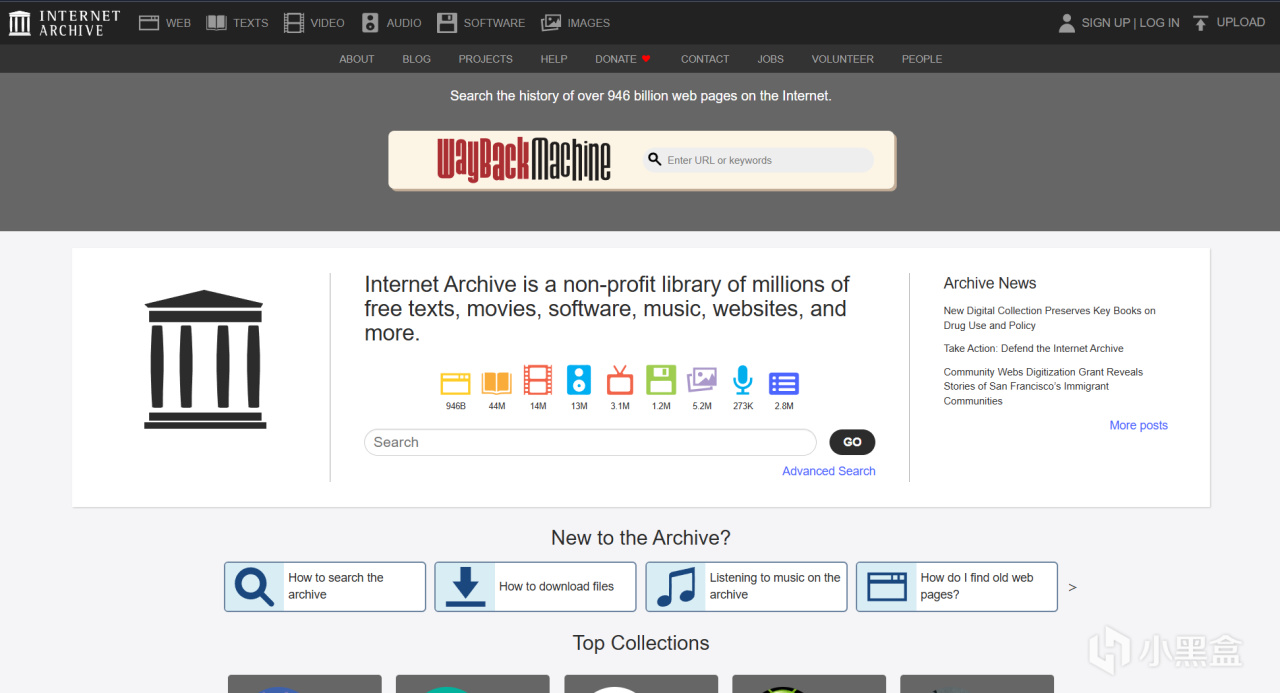
Task: Read news about Drug Use and Policy books
Action: [x=1050, y=318]
